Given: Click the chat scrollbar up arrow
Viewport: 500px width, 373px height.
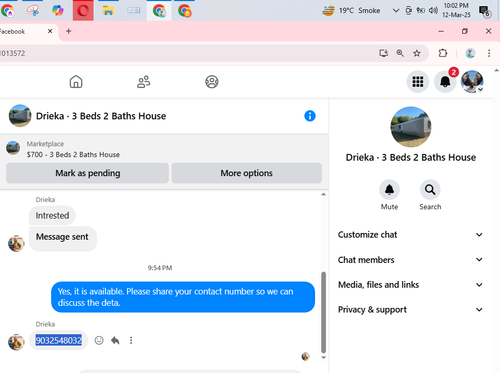Looking at the screenshot, I should coord(323,194).
